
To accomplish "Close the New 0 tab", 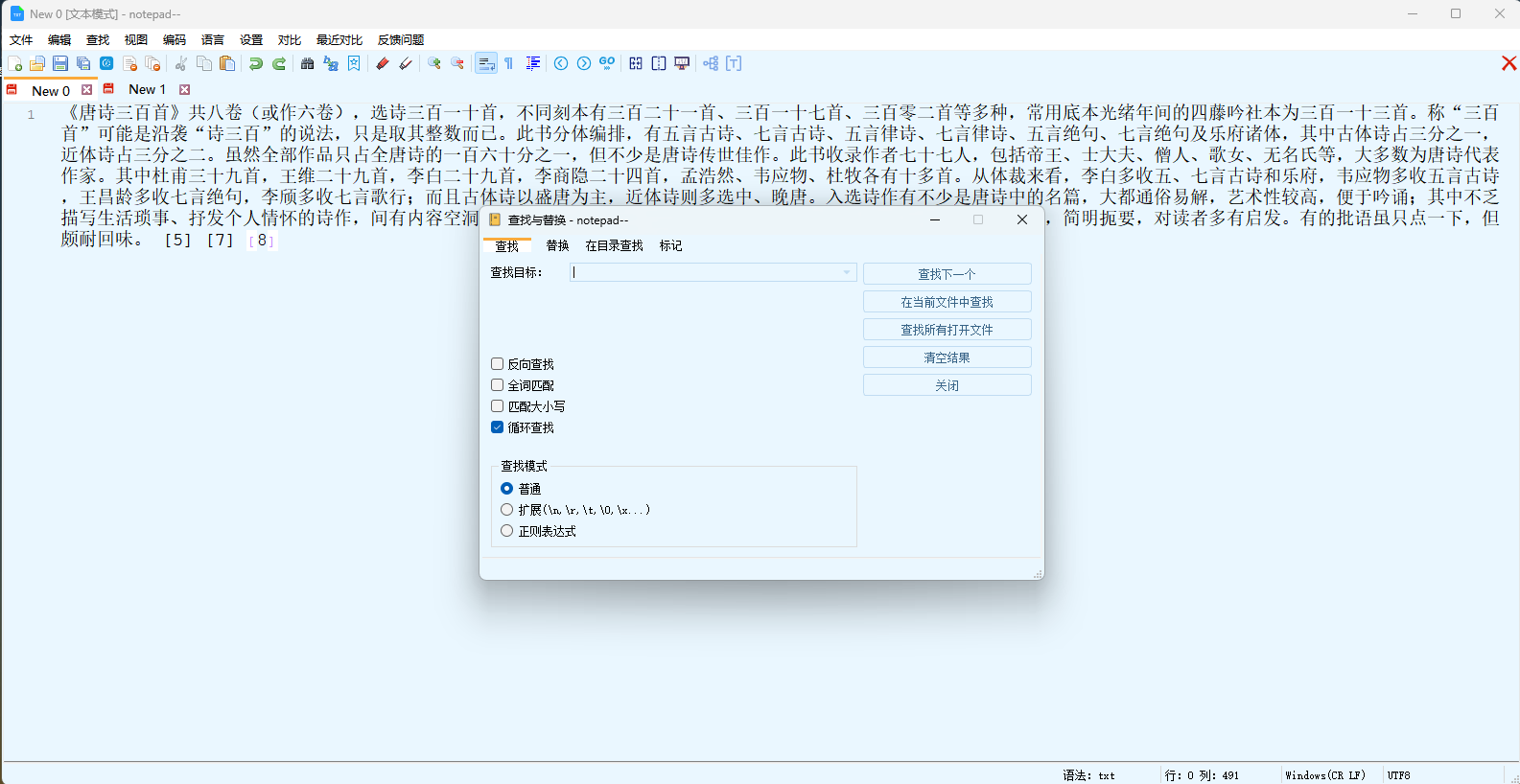I will pyautogui.click(x=86, y=90).
